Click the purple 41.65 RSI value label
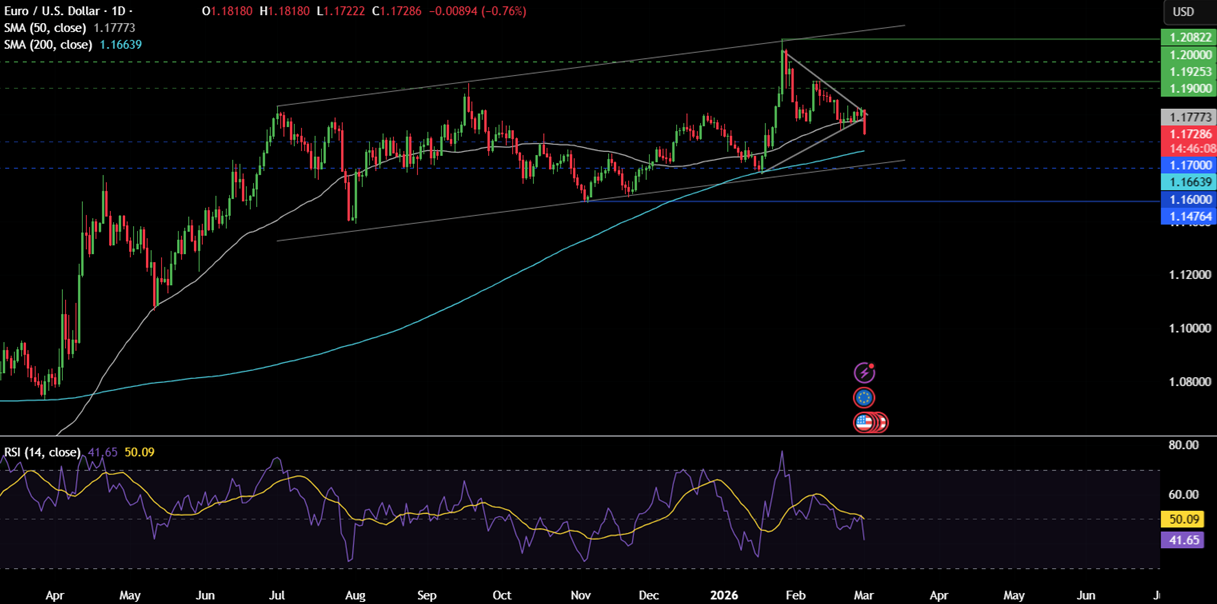The height and width of the screenshot is (604, 1217). point(1186,540)
